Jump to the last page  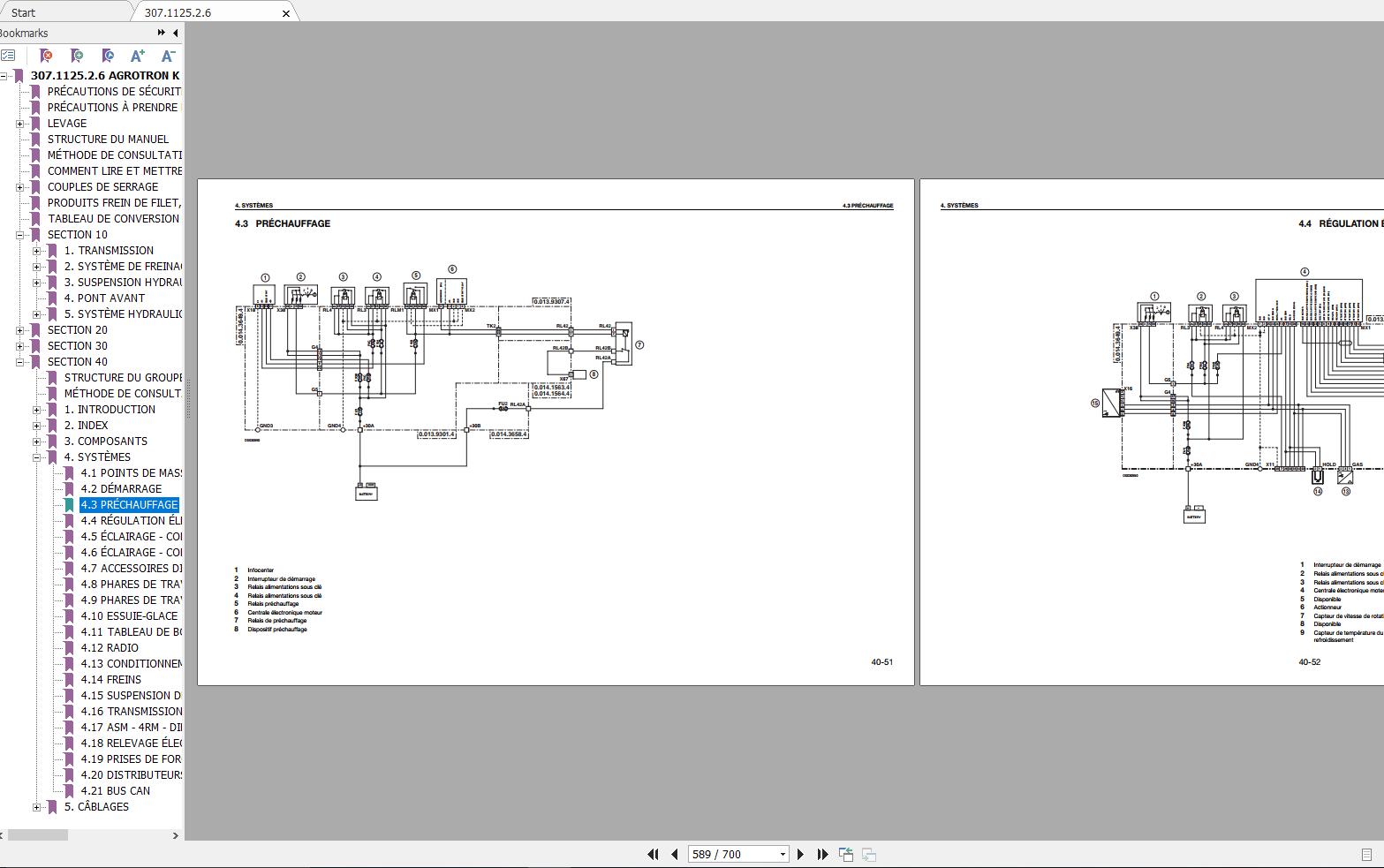point(822,854)
